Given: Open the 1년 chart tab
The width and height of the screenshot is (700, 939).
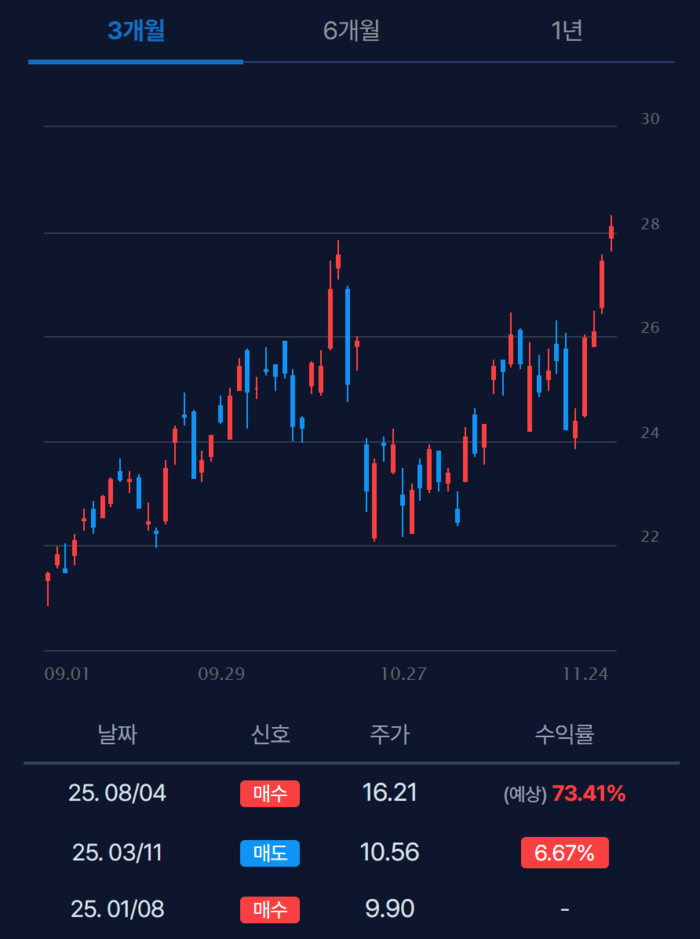Looking at the screenshot, I should [x=566, y=31].
